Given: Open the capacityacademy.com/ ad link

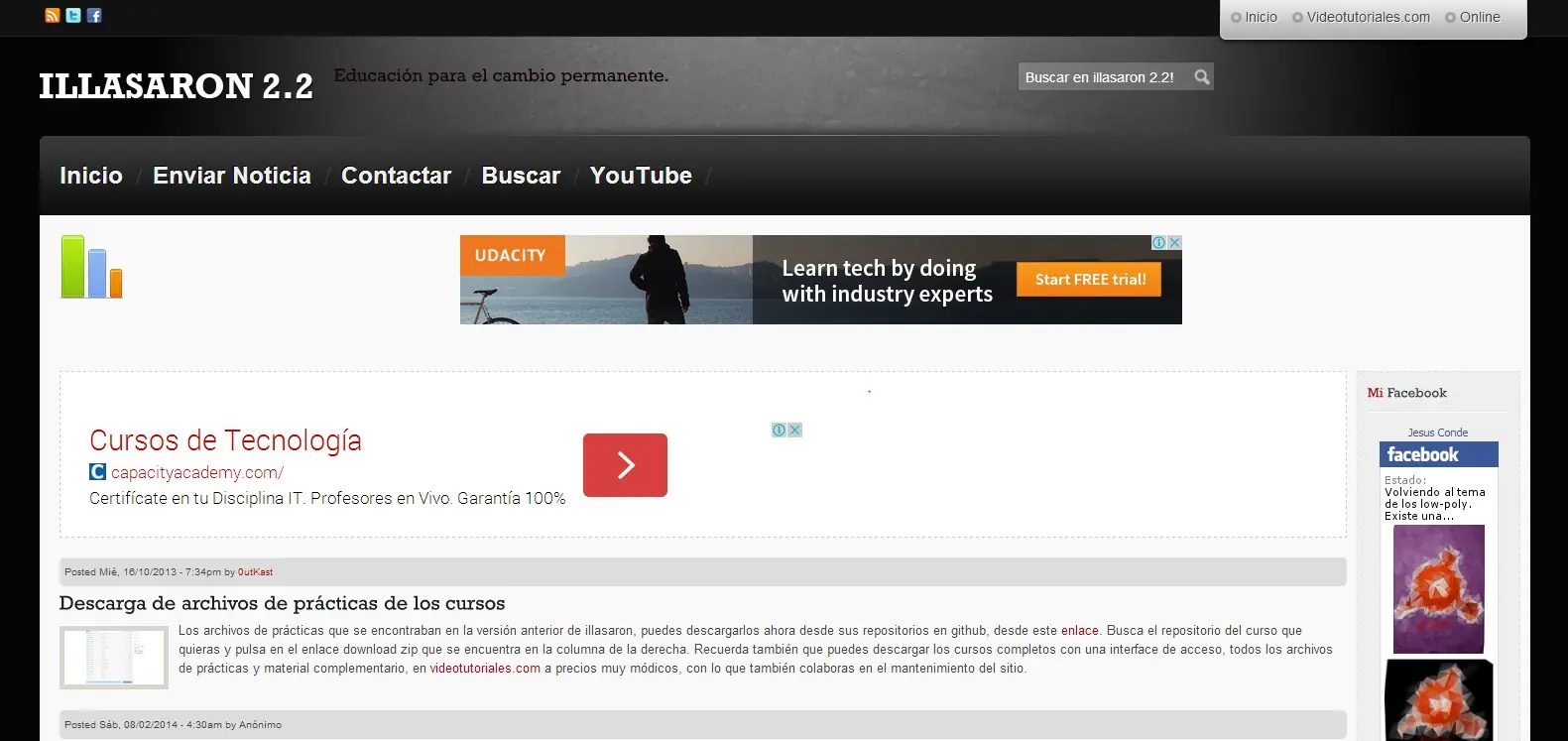Looking at the screenshot, I should tap(197, 472).
